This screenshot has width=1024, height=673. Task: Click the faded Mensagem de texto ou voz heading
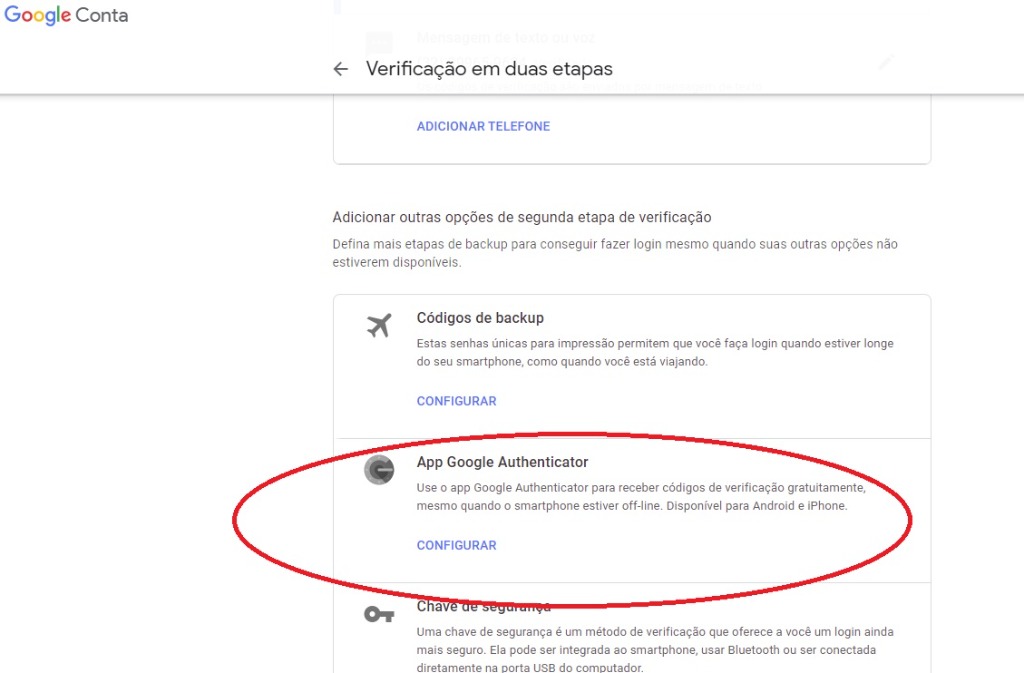pyautogui.click(x=509, y=39)
